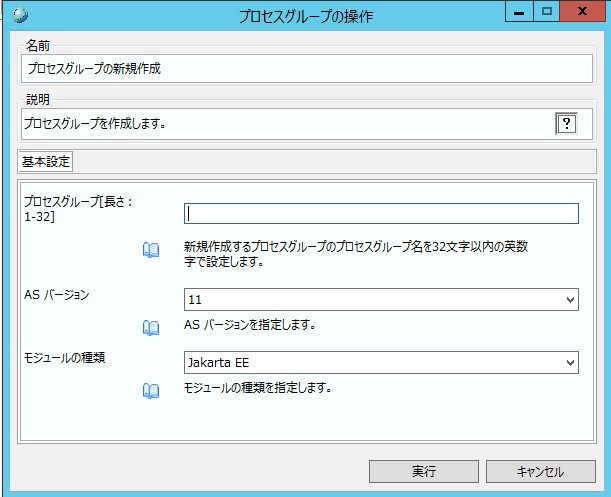The image size is (611, 497).
Task: Minimize the プロセスグループの操作 dialog
Action: (x=517, y=12)
